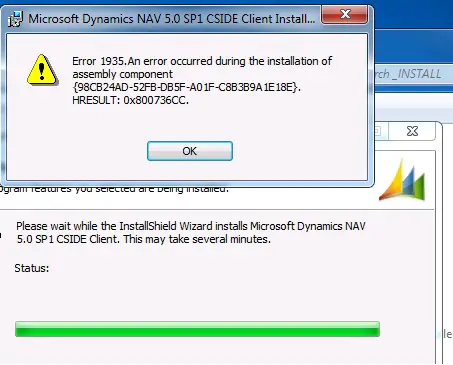Click the "Status:" label in the wizard
This screenshot has height=365, width=453.
(x=32, y=268)
